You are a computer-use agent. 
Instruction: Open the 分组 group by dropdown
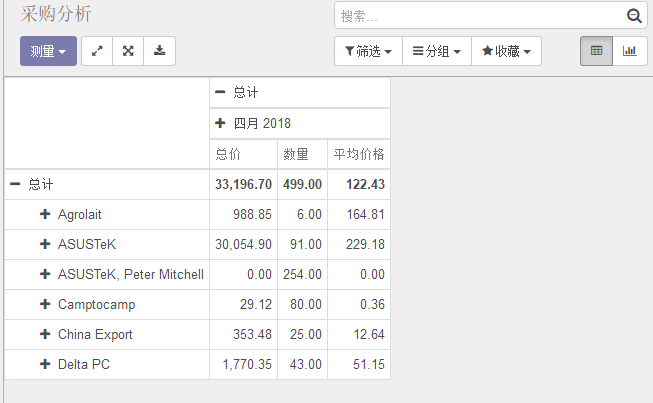point(437,51)
